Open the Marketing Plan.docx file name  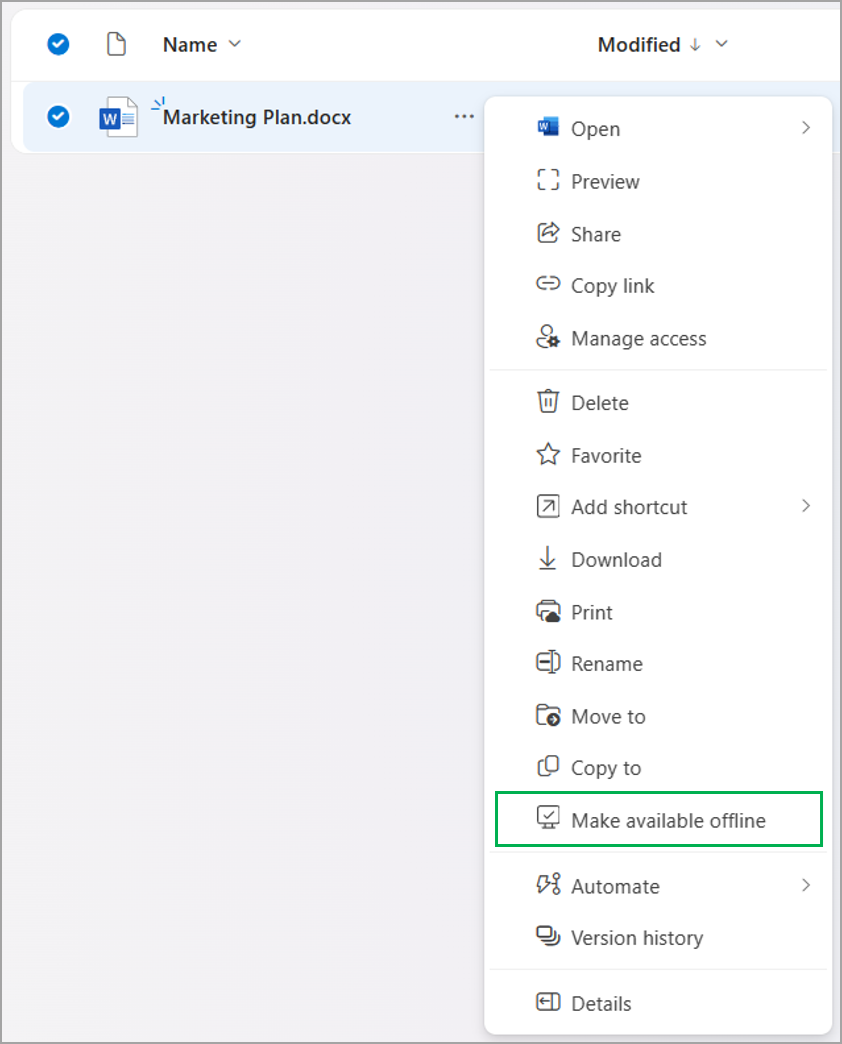click(x=257, y=117)
